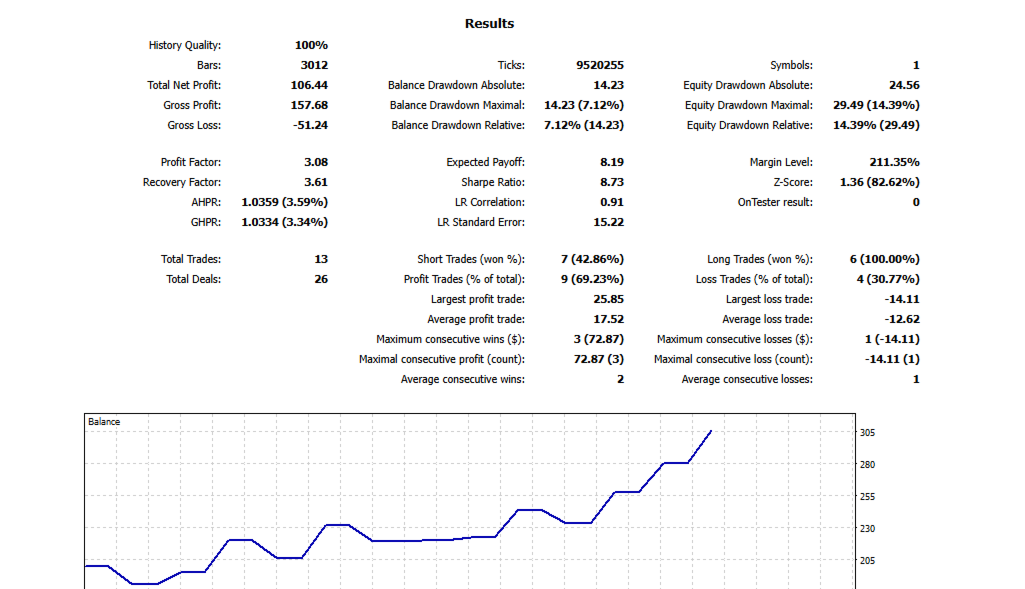Click the Gross Loss value -51.24
The image size is (1025, 589).
tap(311, 125)
